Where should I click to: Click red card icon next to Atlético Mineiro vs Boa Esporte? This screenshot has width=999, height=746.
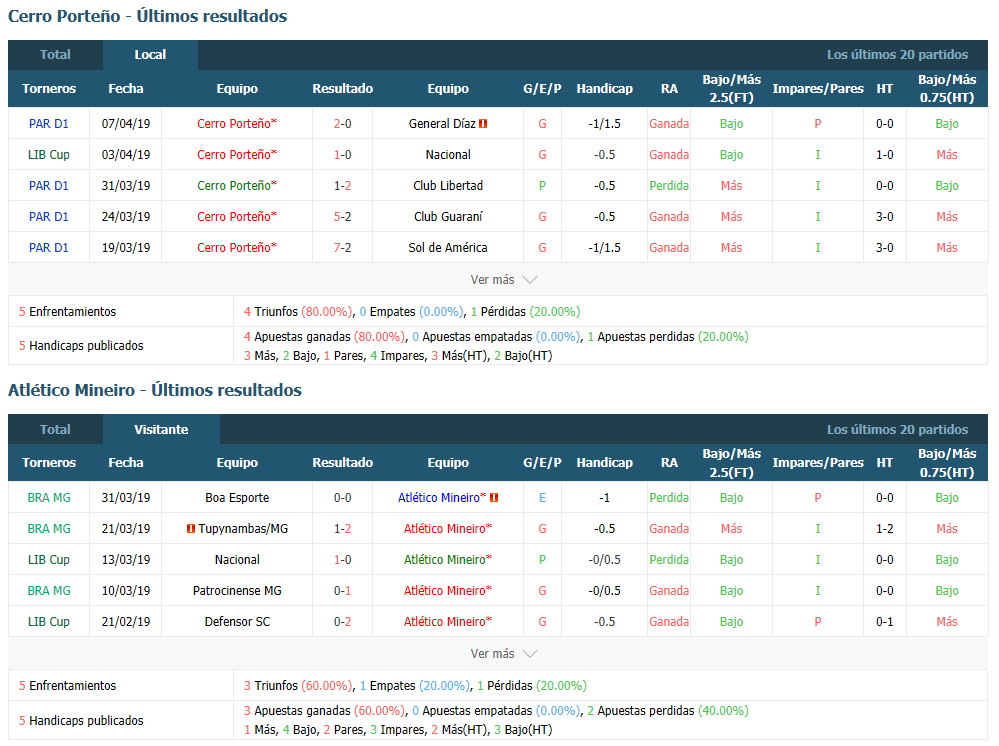(x=494, y=498)
